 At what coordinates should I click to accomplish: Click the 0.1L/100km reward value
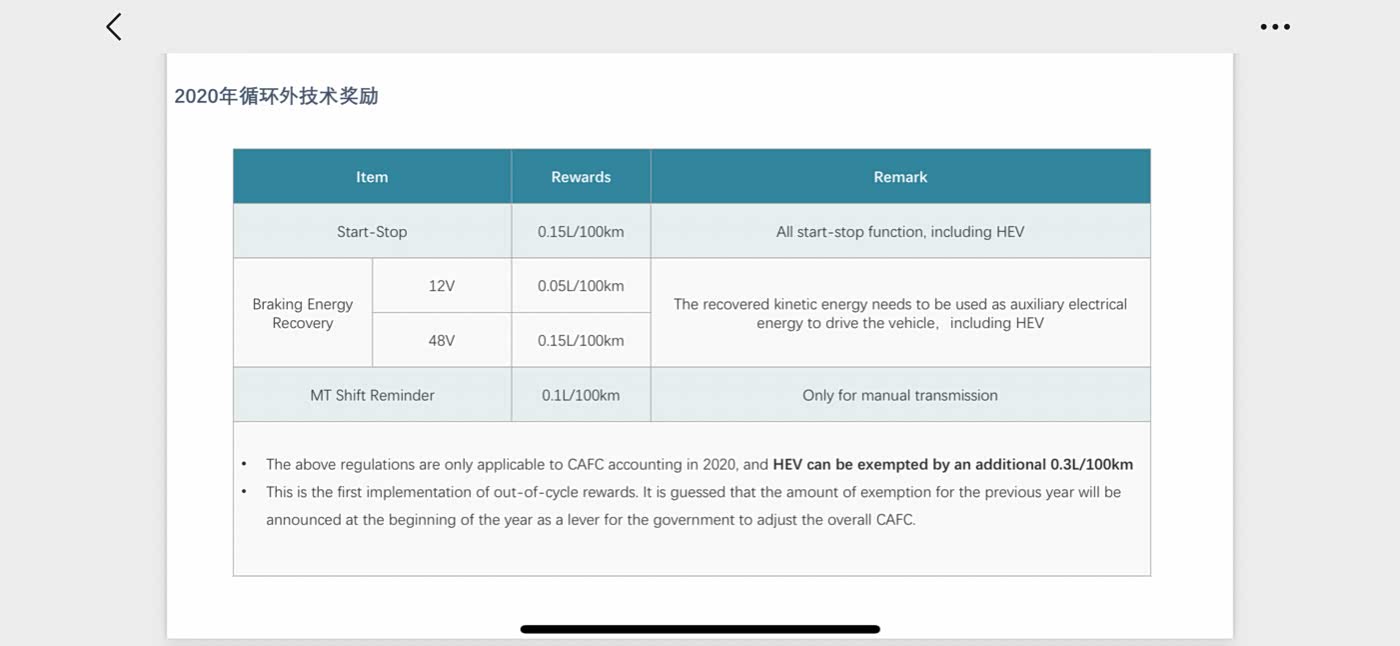click(x=581, y=395)
